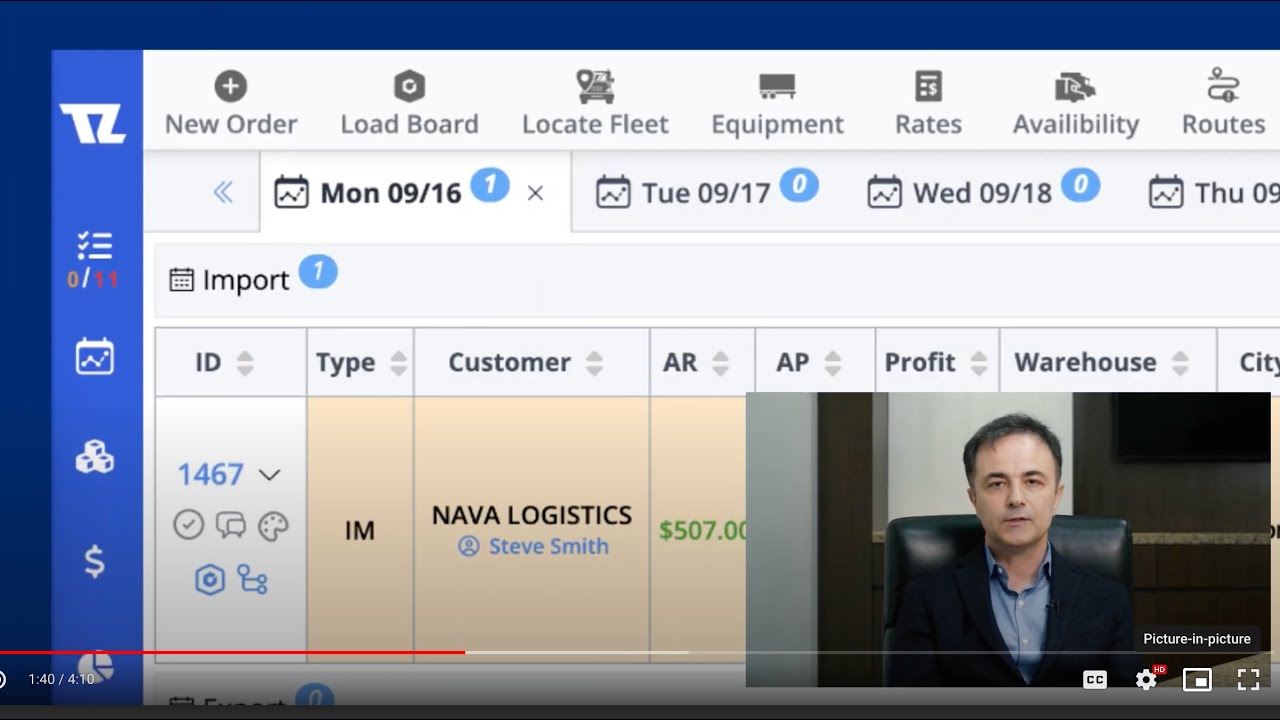Open the calendar chart sidebar icon
Screen dimensions: 1280x720
click(95, 357)
